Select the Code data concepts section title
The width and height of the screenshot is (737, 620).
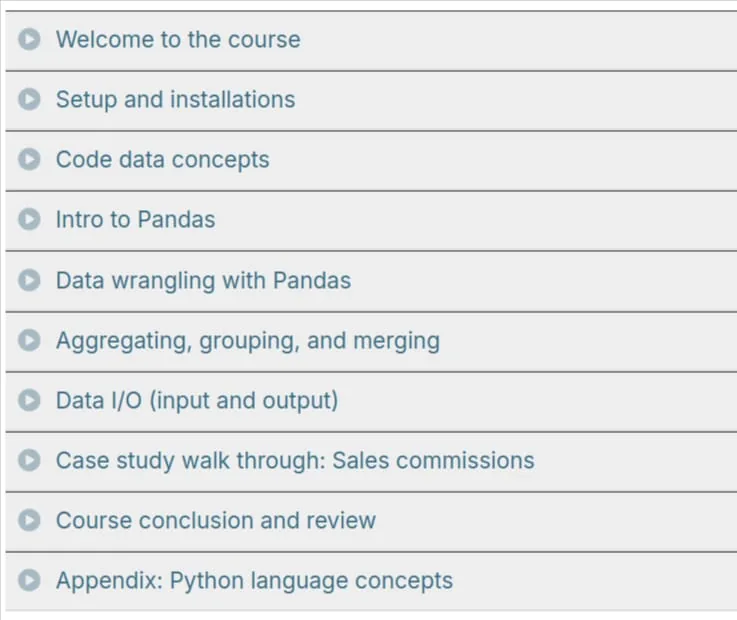tap(163, 160)
